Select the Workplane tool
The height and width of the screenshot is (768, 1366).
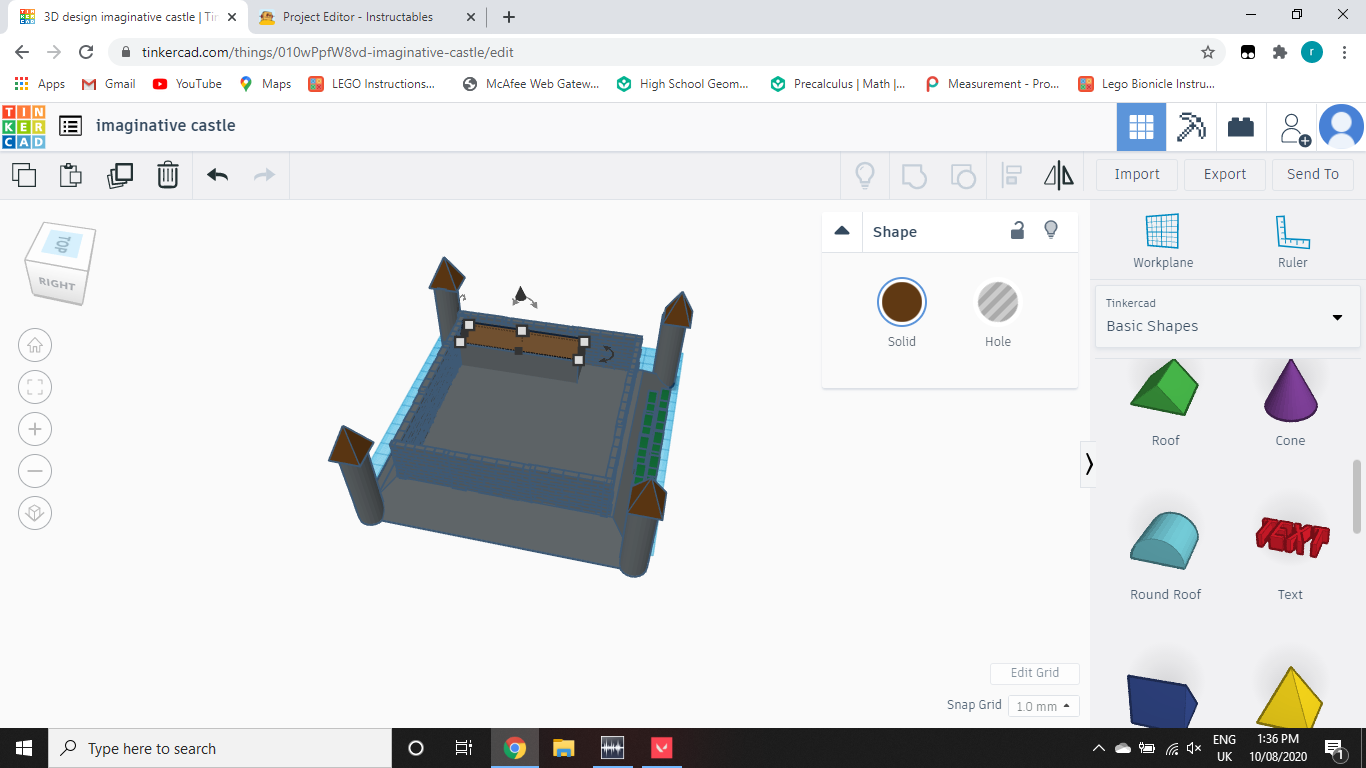[1162, 241]
